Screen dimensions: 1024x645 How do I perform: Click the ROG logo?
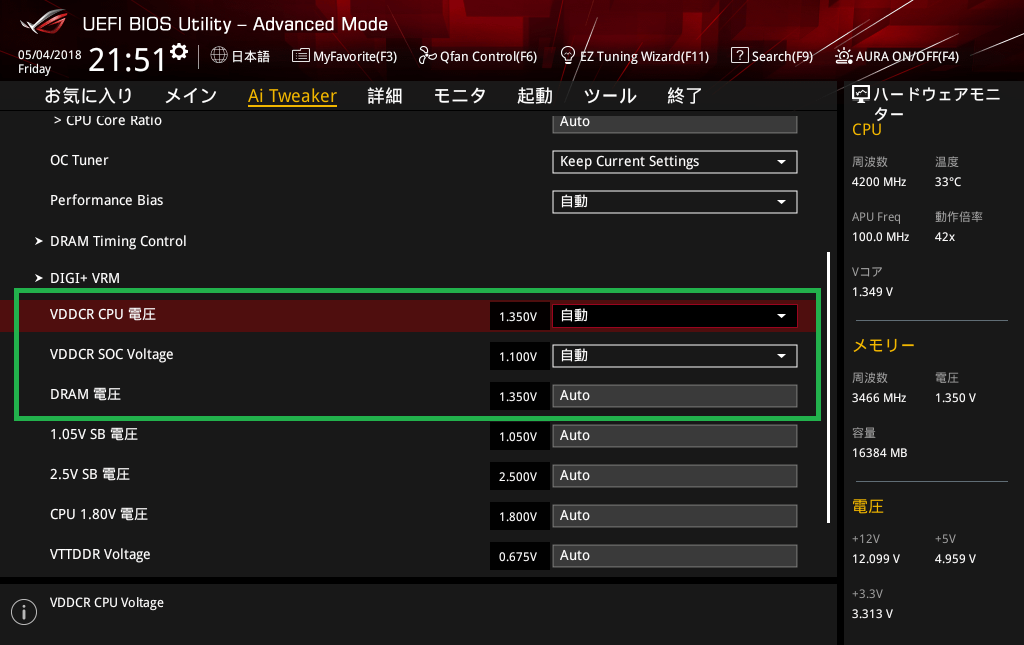click(x=43, y=23)
